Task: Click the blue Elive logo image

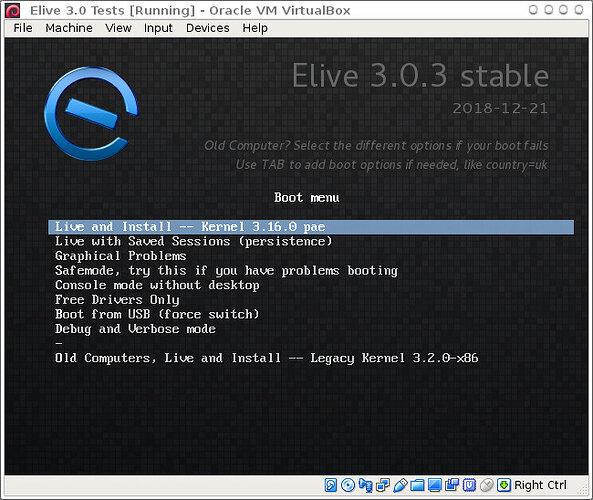Action: pyautogui.click(x=91, y=113)
